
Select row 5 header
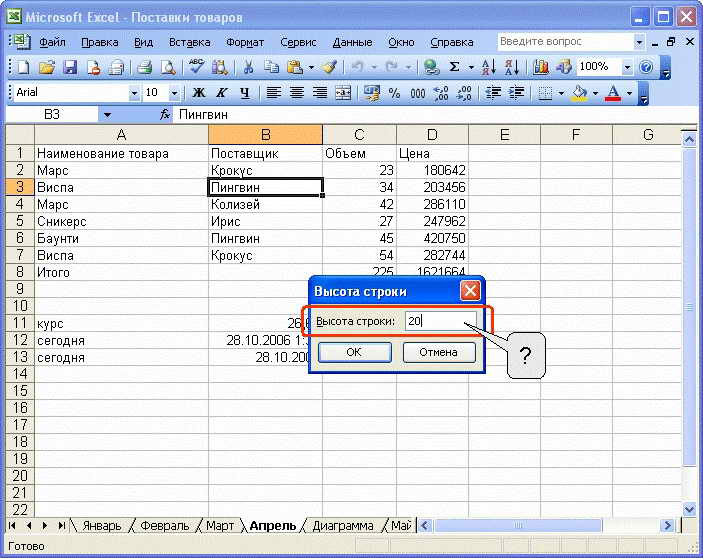[20, 221]
